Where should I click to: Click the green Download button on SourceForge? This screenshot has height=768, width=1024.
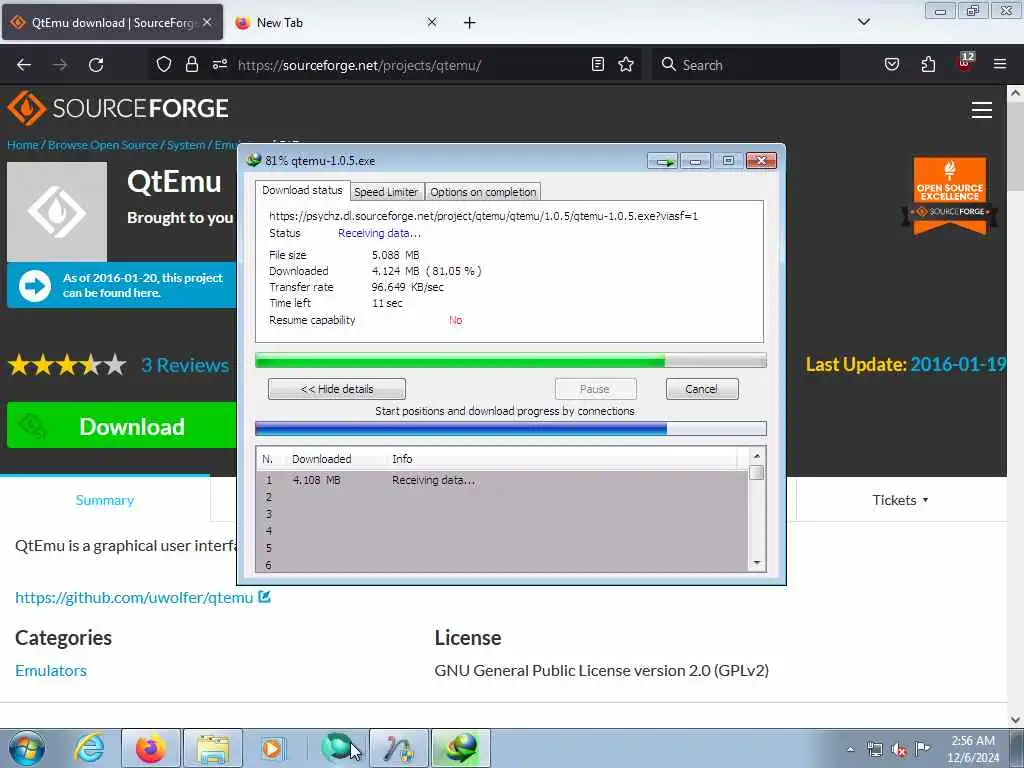pyautogui.click(x=121, y=426)
